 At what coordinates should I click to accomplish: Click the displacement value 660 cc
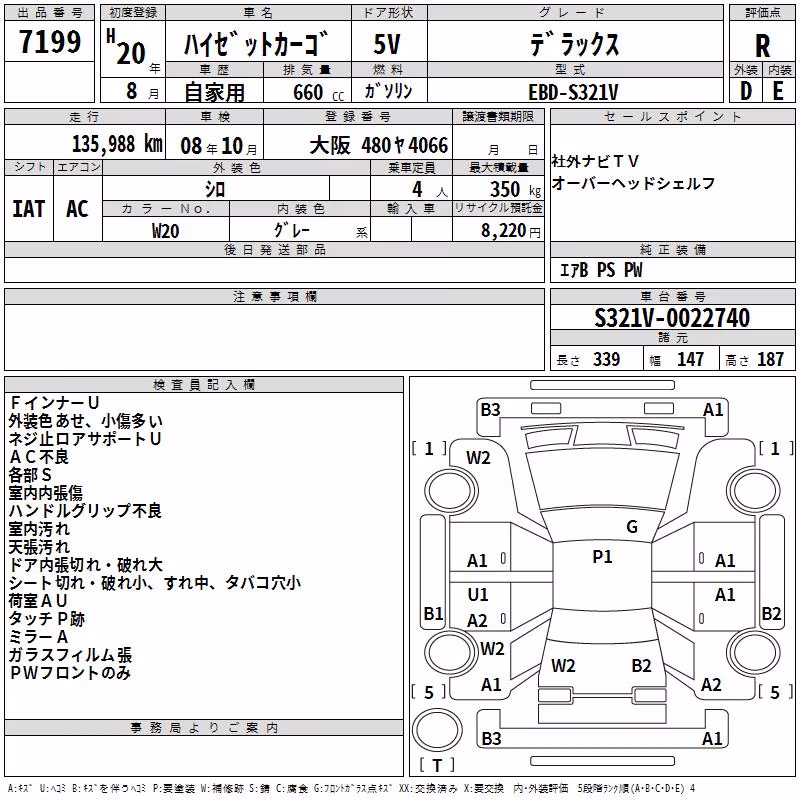pos(318,92)
